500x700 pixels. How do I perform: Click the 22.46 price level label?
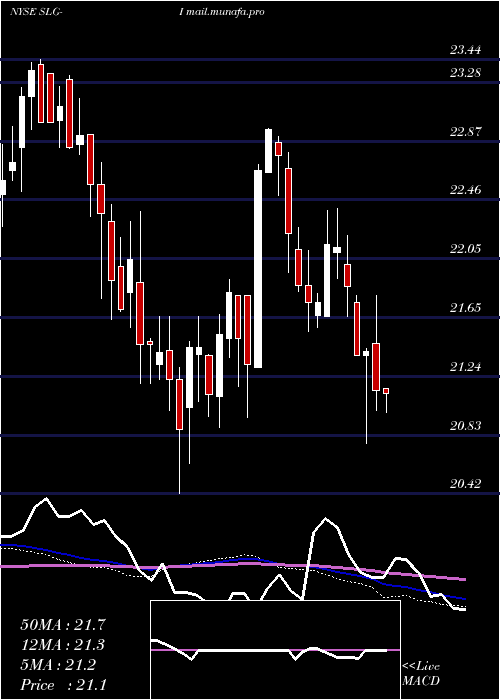click(465, 190)
